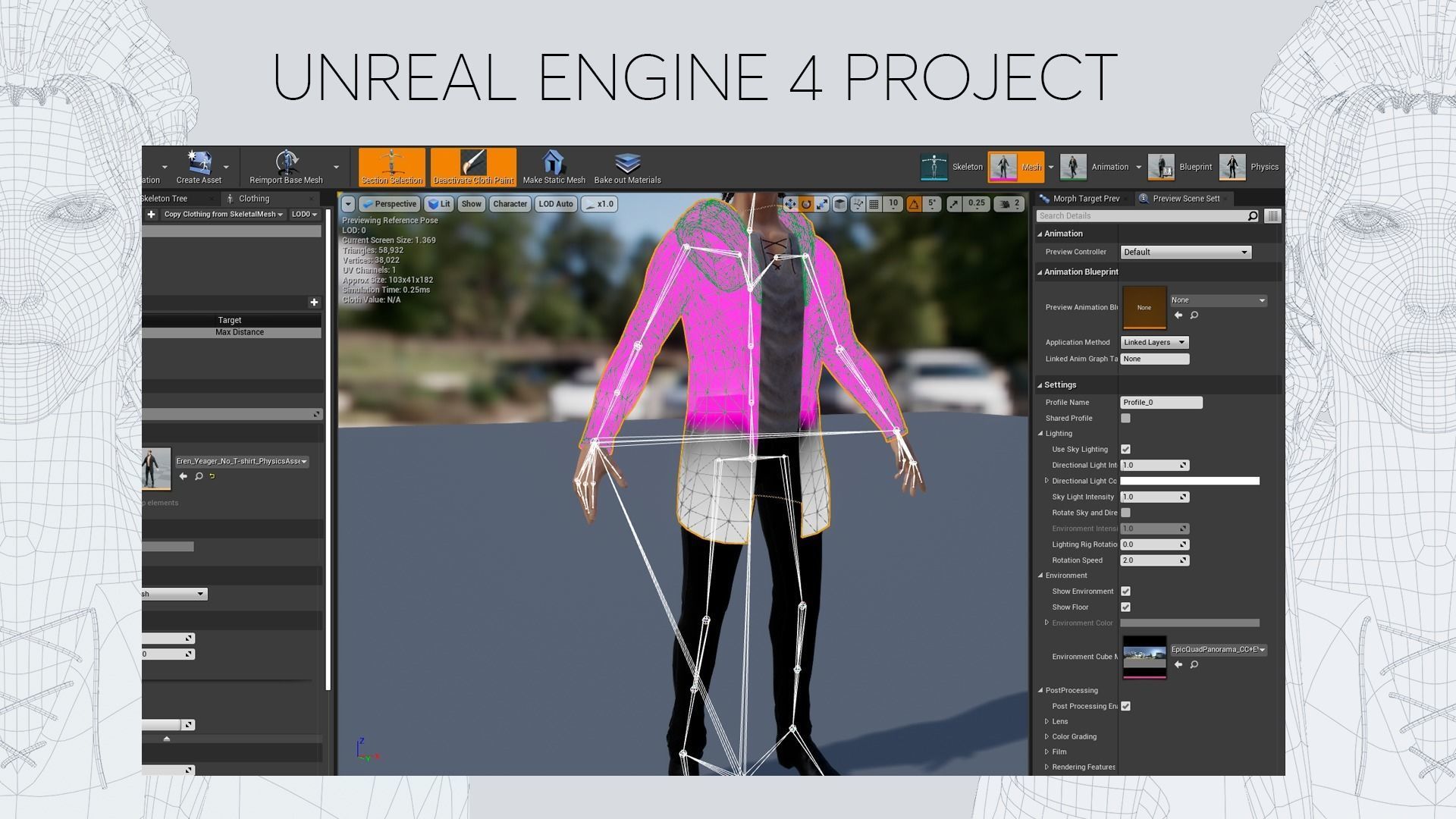The width and height of the screenshot is (1456, 819).
Task: Click Directional Light Color white swatch
Action: pyautogui.click(x=1190, y=482)
